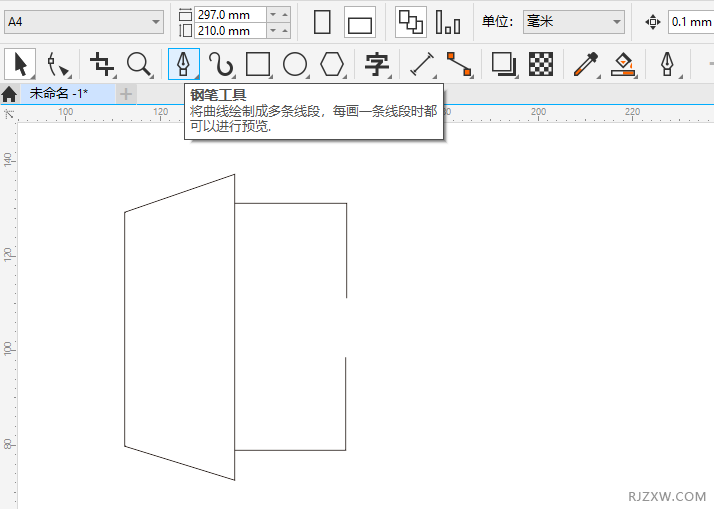Select the Crop tool
714x509 pixels.
tap(102, 64)
